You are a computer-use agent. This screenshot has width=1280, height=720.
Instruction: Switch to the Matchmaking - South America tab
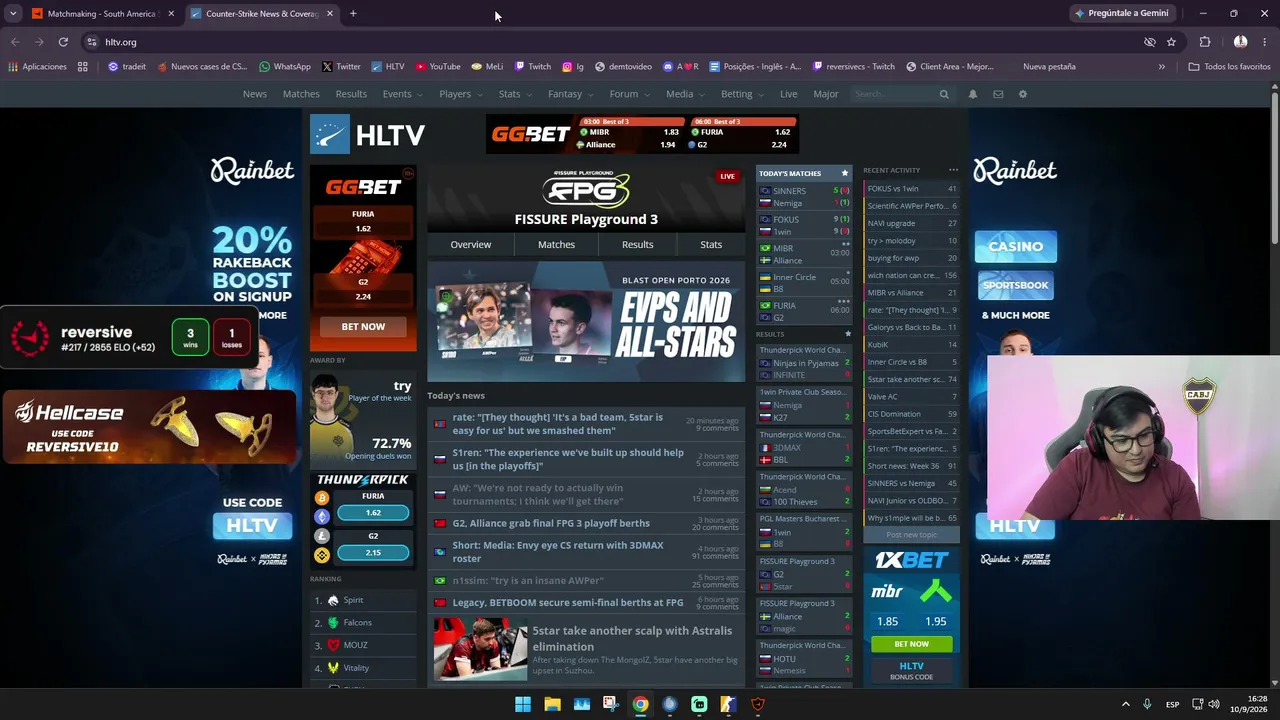[102, 14]
